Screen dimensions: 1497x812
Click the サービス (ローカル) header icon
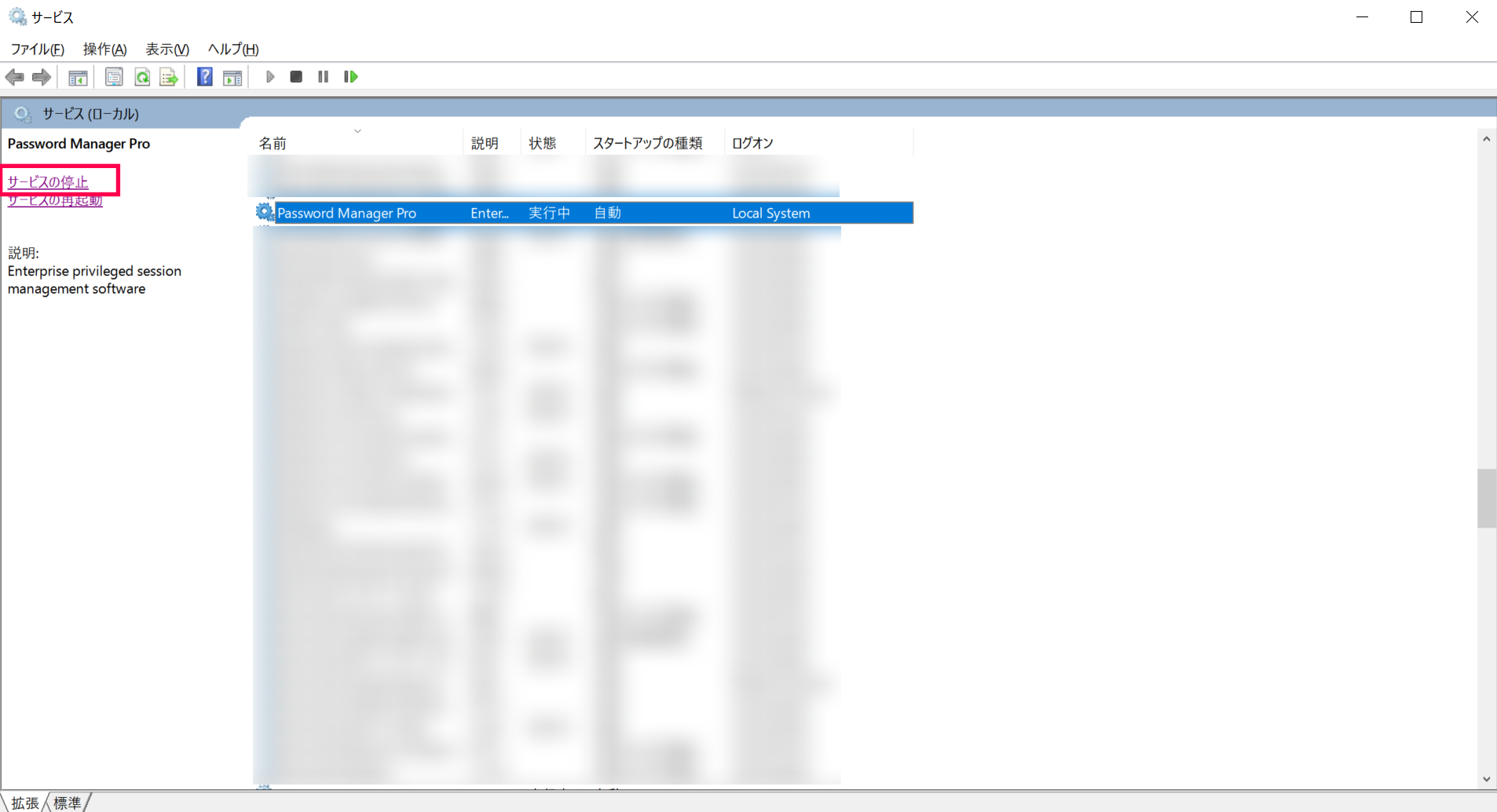click(x=23, y=114)
